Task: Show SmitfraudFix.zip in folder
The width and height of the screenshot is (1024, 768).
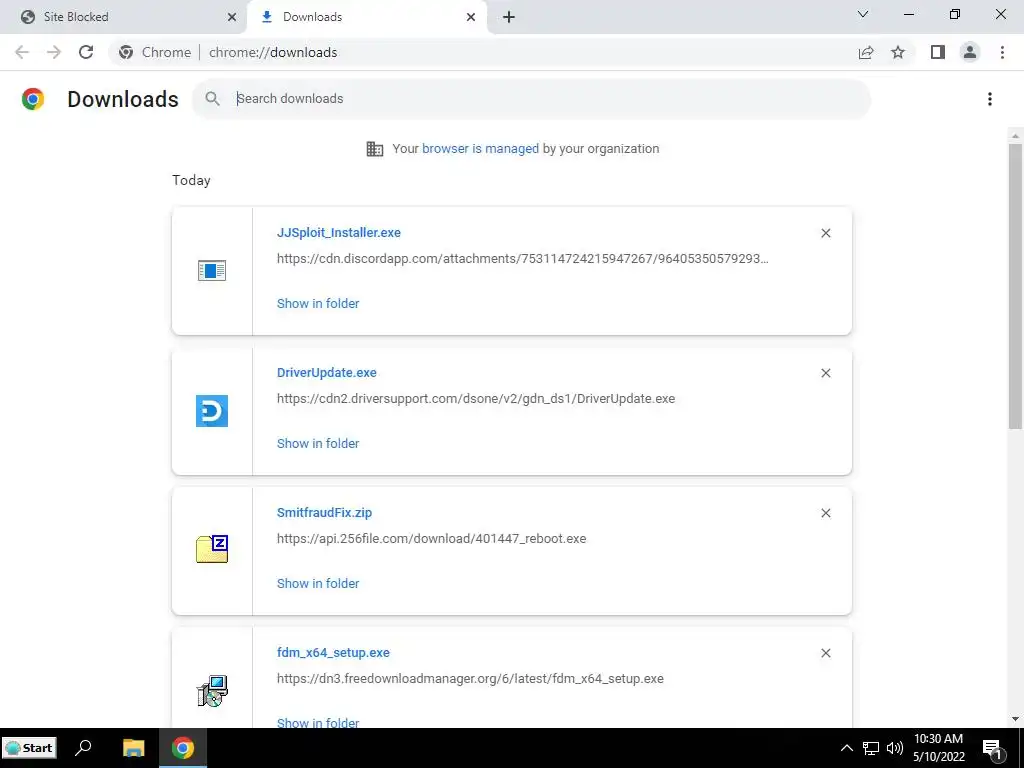Action: coord(318,583)
